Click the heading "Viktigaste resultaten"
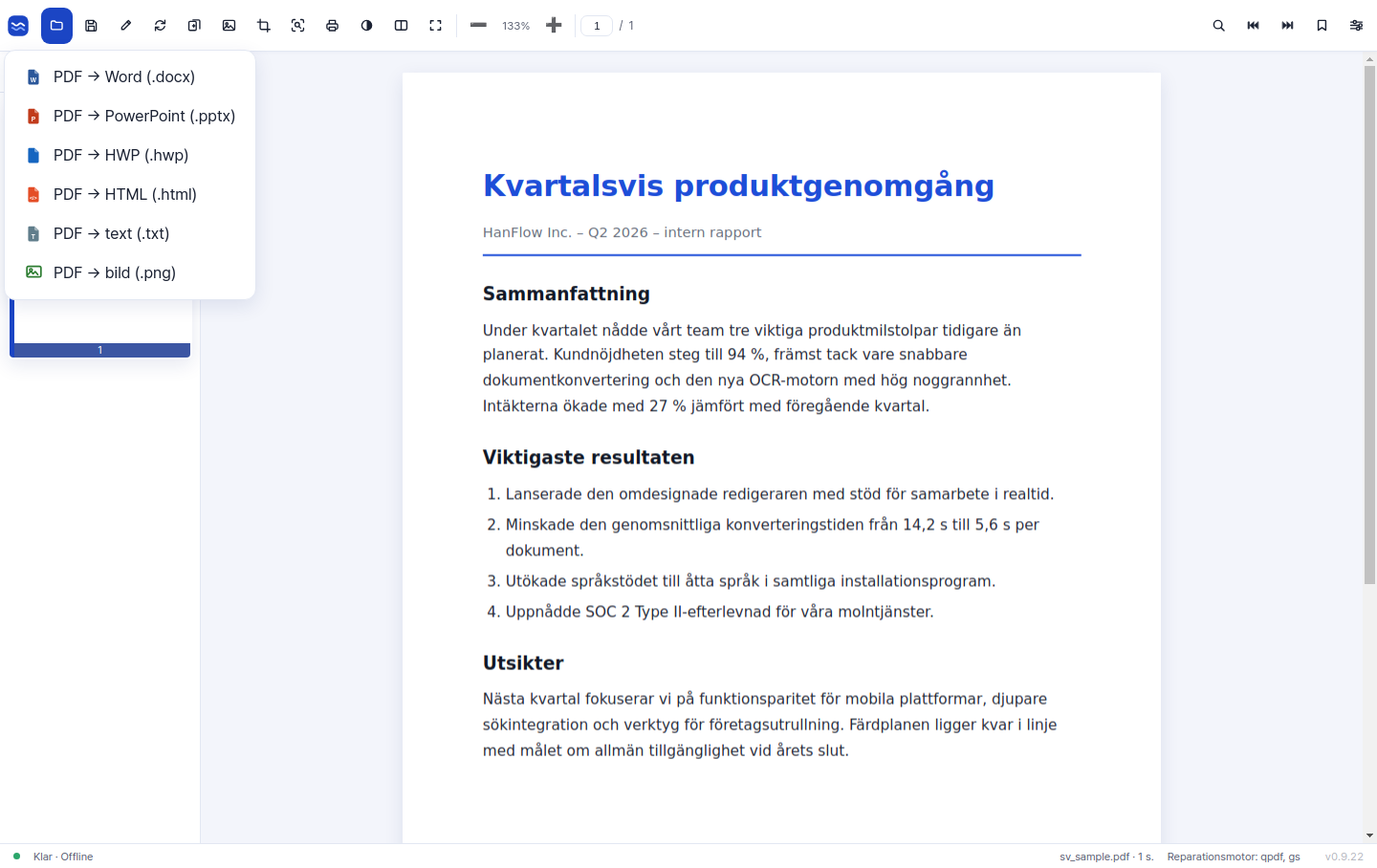Viewport: 1377px width, 868px height. [x=588, y=457]
